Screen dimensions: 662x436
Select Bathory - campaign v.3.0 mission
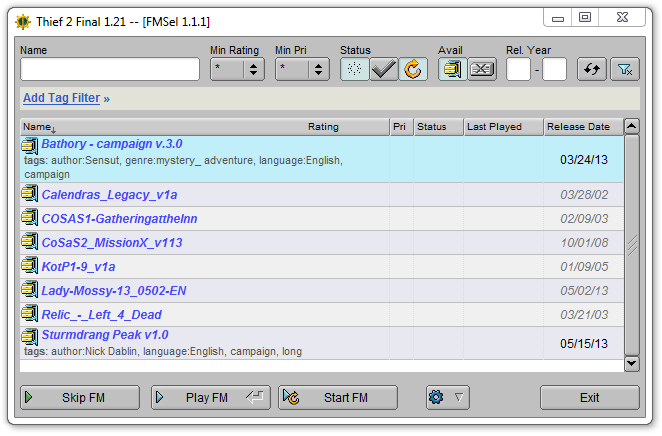(x=322, y=159)
